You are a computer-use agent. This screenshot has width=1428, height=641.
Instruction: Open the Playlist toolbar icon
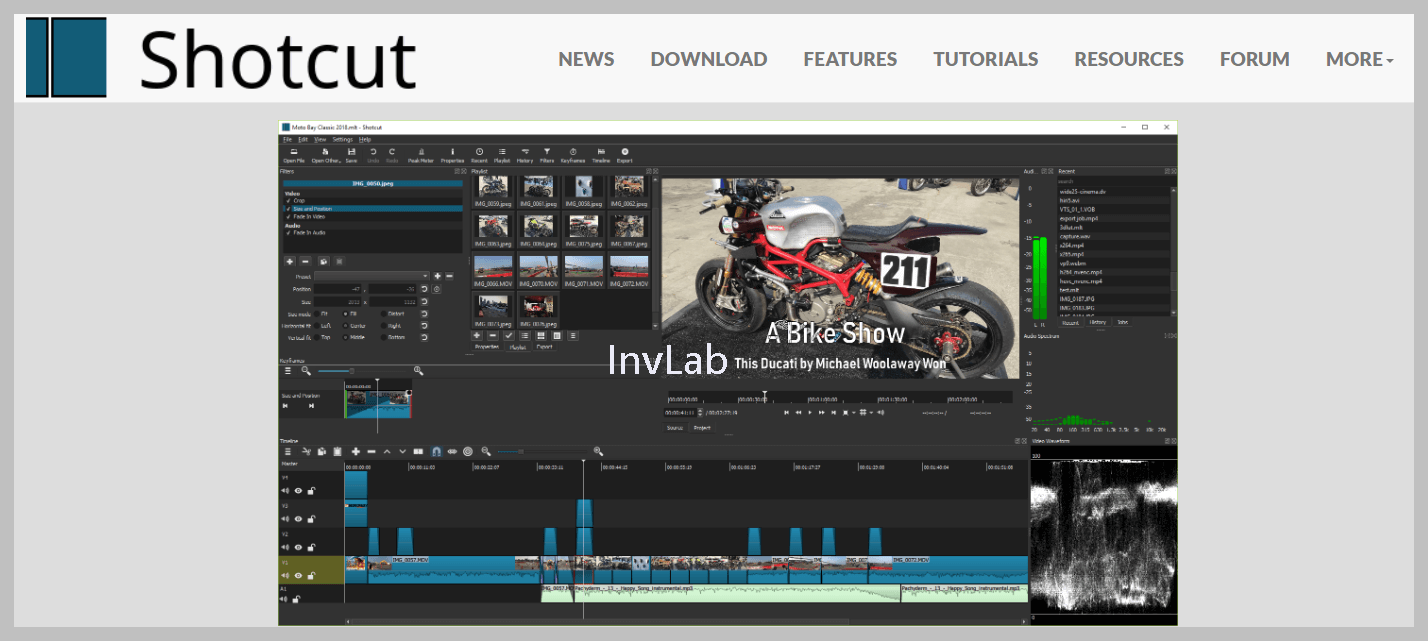pos(502,155)
